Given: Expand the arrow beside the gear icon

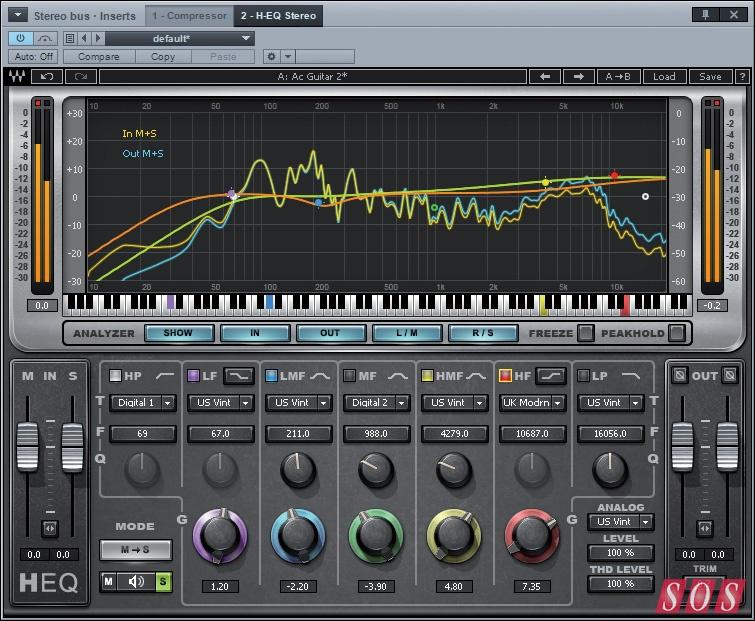Looking at the screenshot, I should click(287, 56).
